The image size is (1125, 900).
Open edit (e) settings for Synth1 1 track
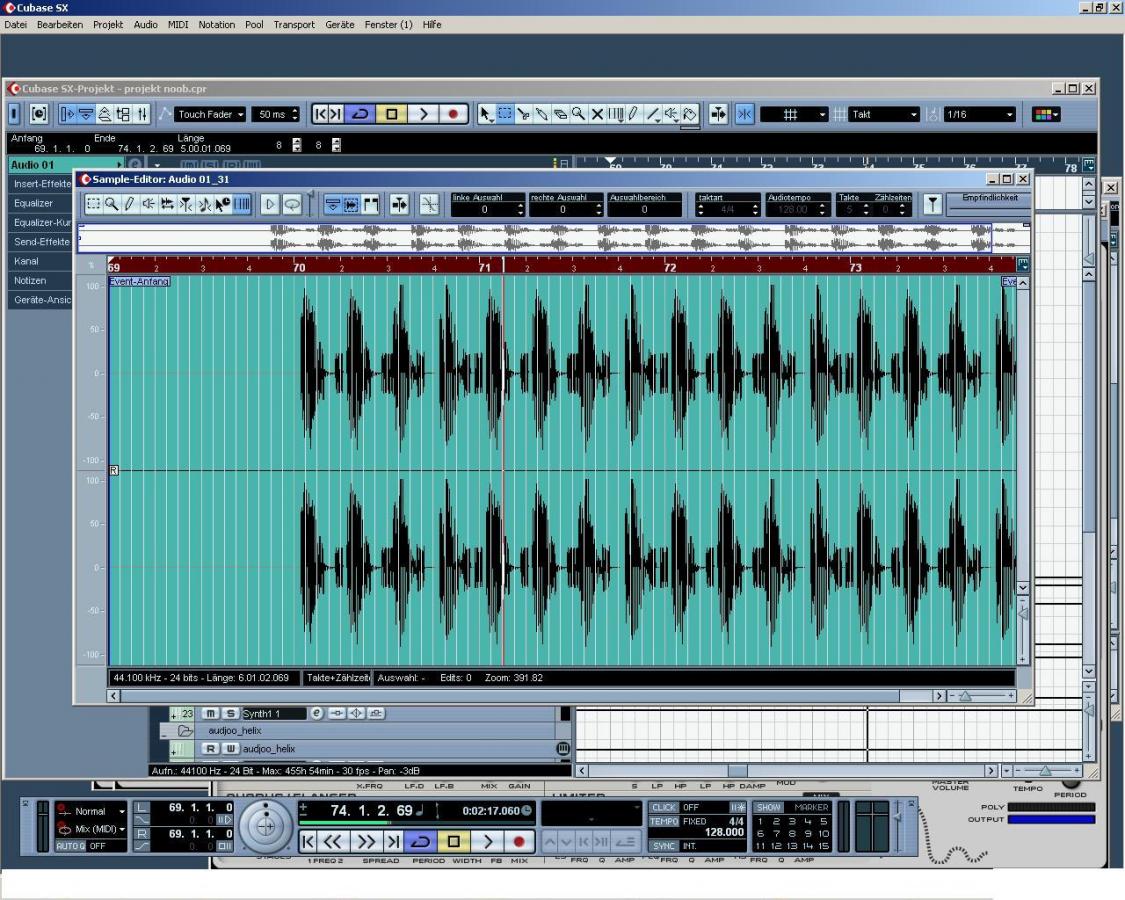coord(316,713)
